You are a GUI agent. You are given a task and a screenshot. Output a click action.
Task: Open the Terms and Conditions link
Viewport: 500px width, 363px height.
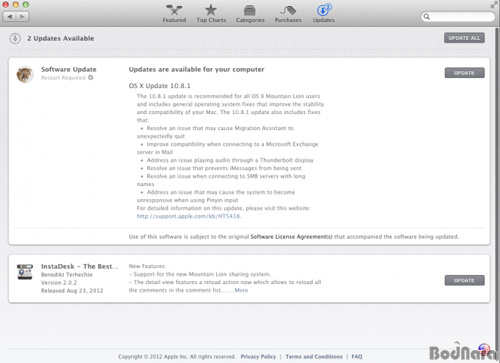[314, 356]
